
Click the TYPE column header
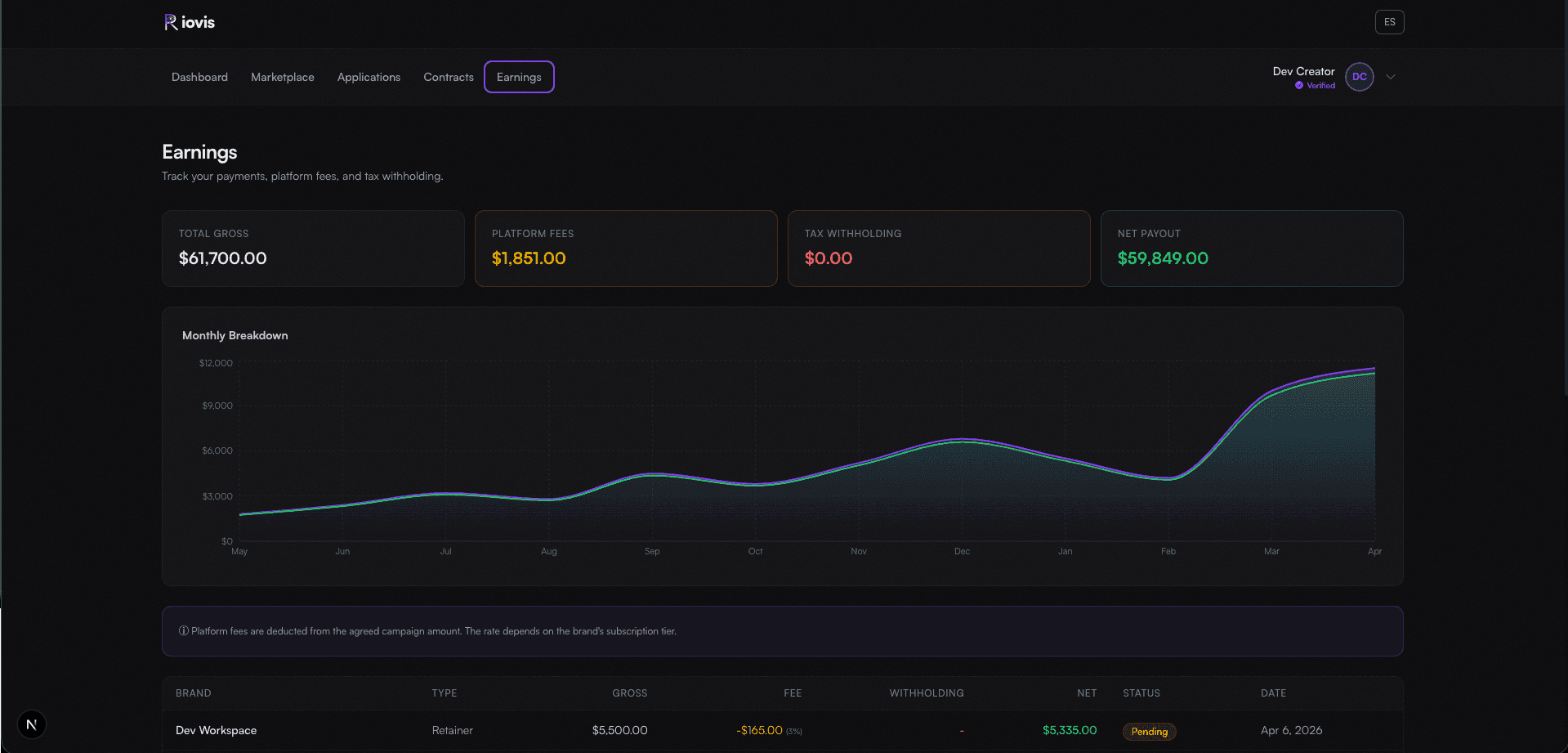click(444, 693)
